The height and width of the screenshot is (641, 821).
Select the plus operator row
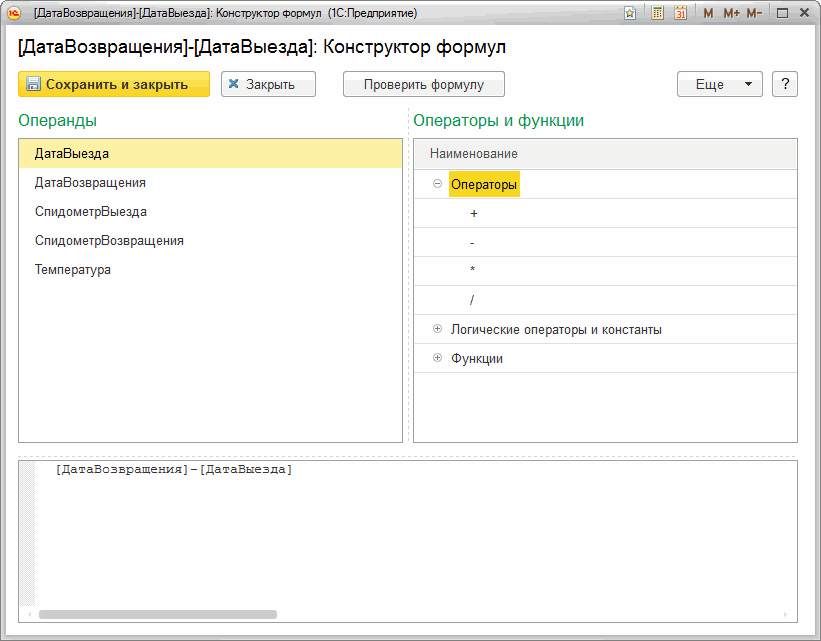click(605, 213)
